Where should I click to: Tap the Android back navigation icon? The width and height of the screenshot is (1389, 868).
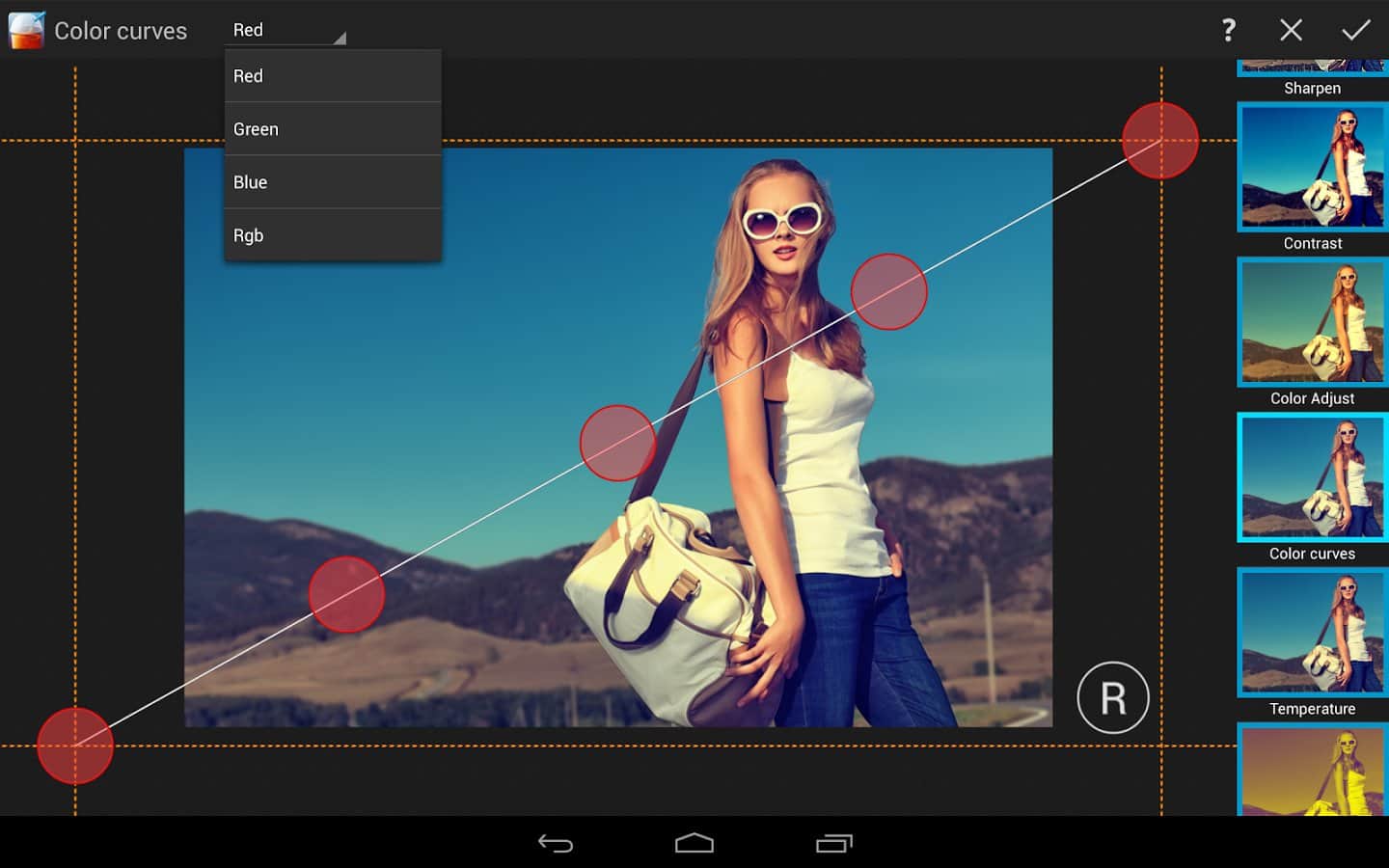click(x=556, y=844)
